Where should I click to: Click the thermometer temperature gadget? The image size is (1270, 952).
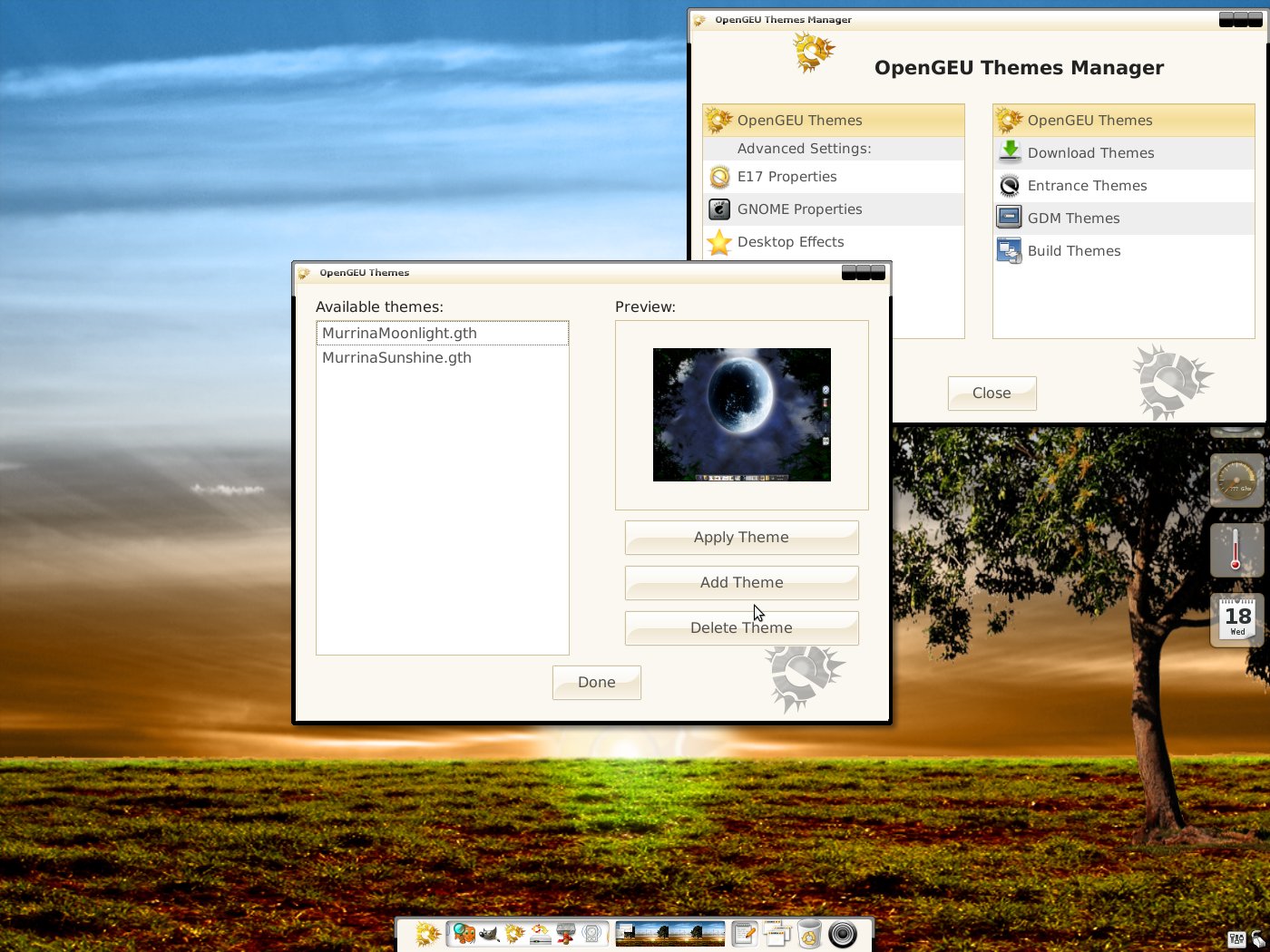[1237, 550]
